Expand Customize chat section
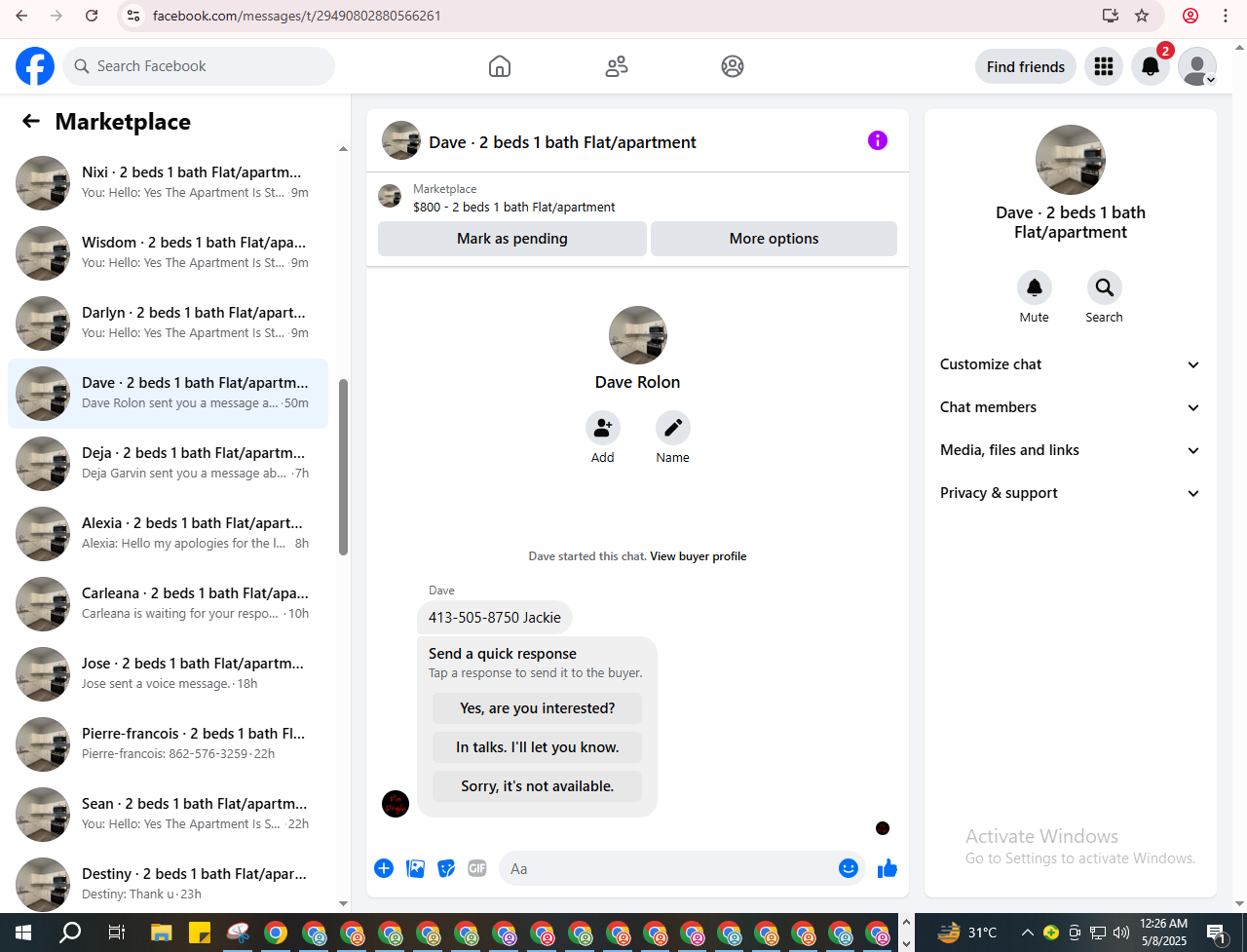The image size is (1247, 952). click(x=1070, y=364)
